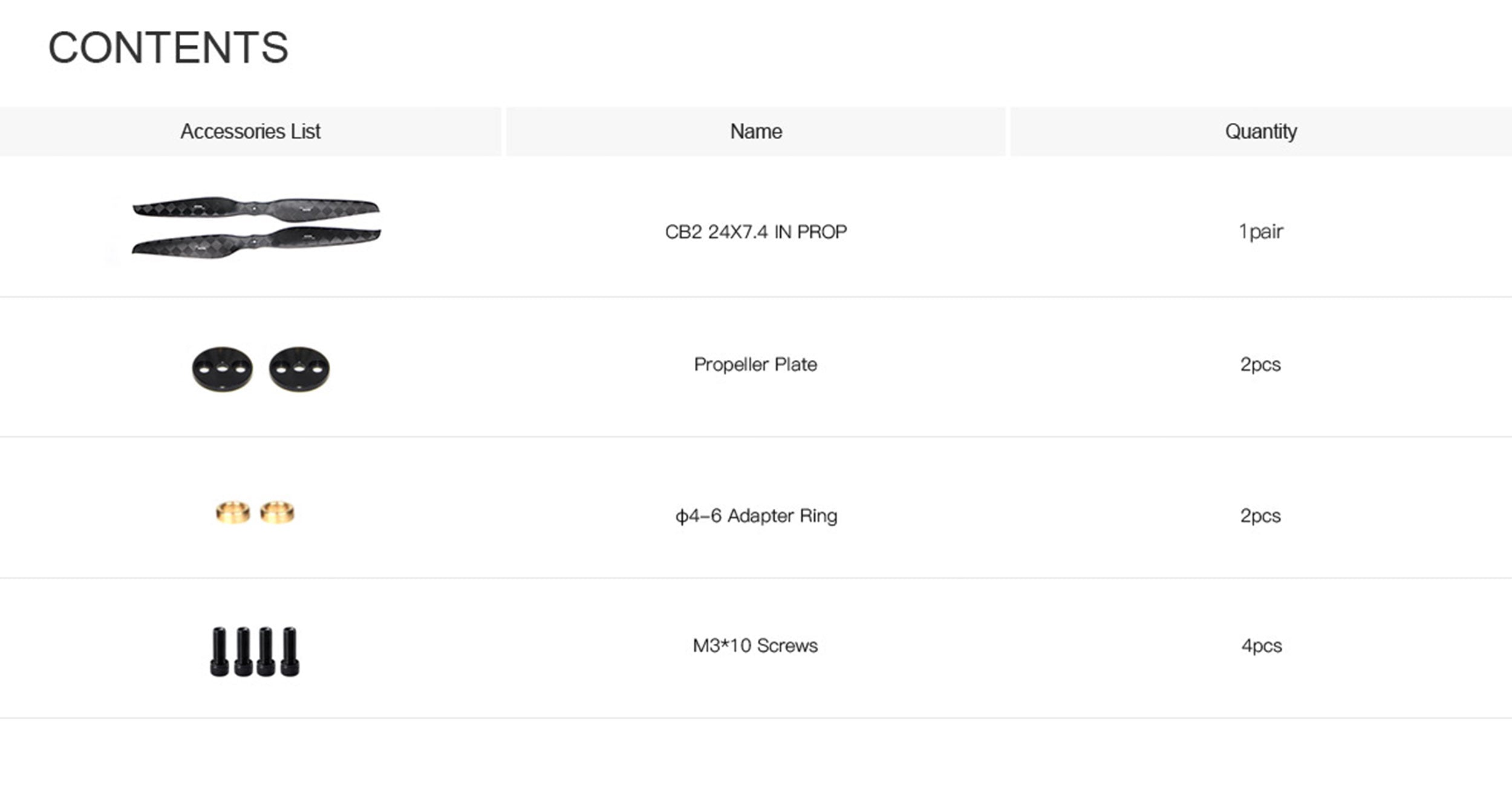Click the upper carbon propeller image
Screen dimensions: 1512x798
click(255, 208)
